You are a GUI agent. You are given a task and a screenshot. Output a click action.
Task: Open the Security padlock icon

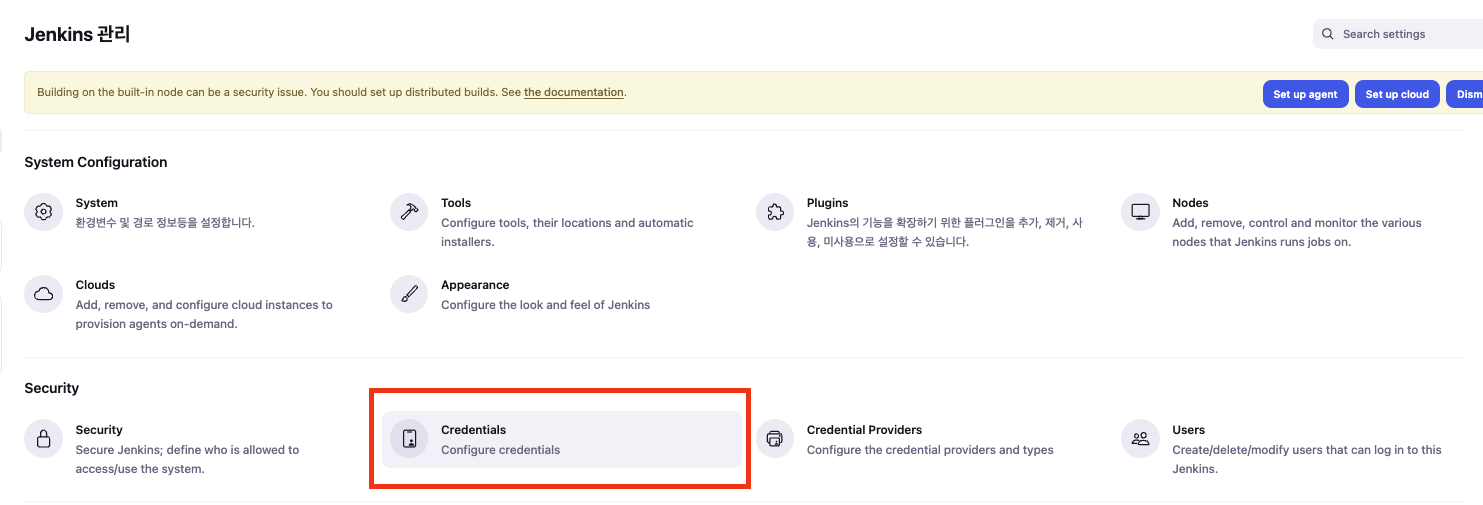pos(43,439)
